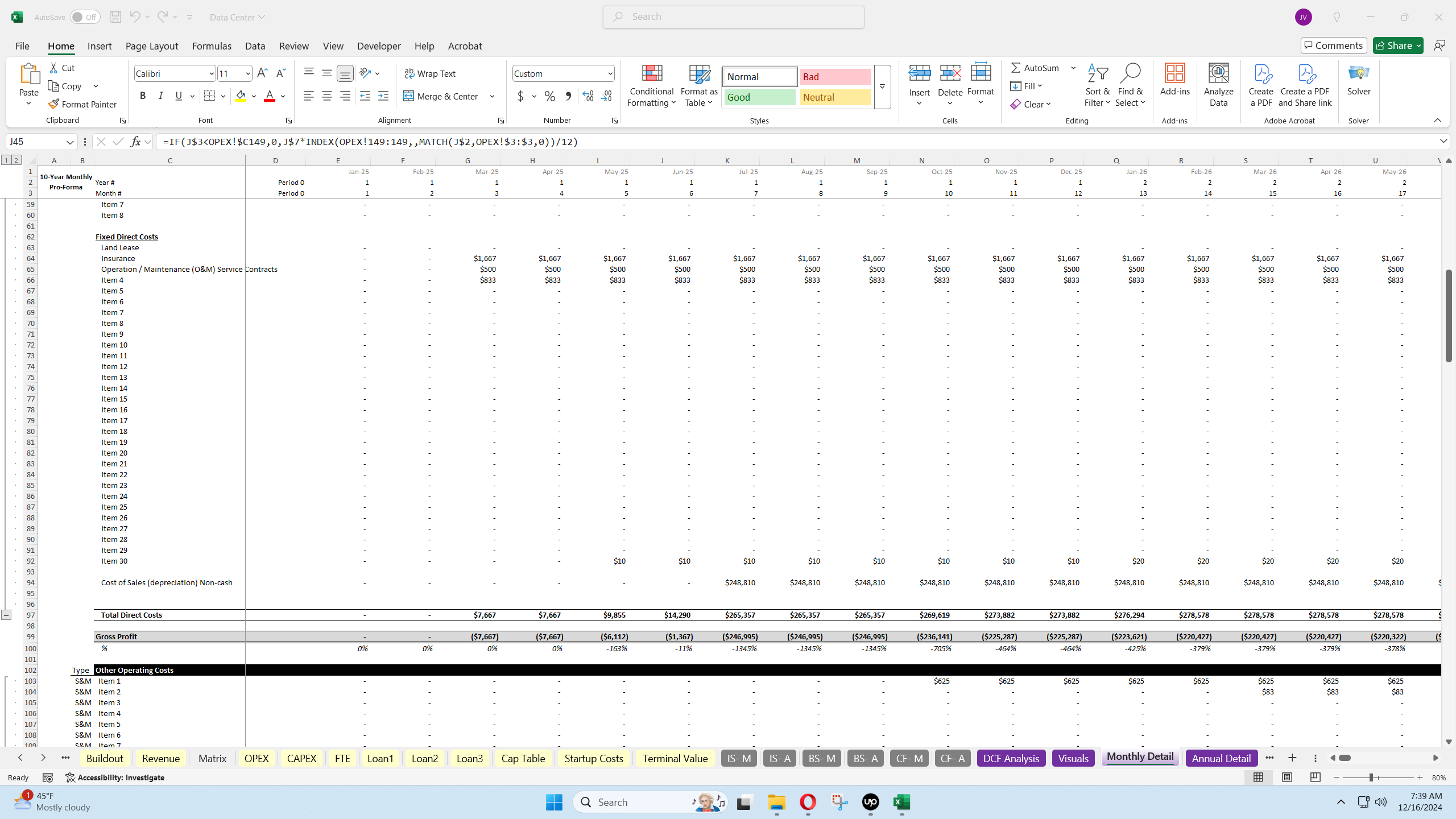Apply the yellow fill color bucket

241,96
